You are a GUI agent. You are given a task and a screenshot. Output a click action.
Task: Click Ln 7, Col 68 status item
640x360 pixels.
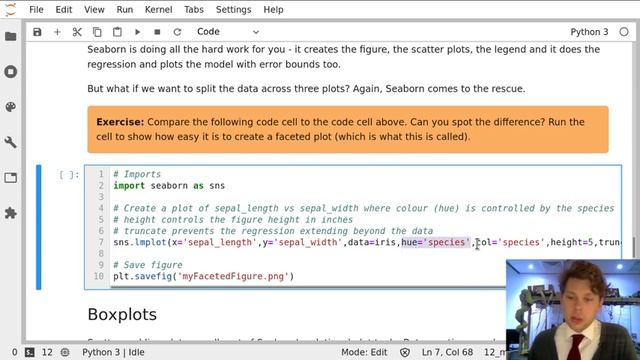pos(447,352)
